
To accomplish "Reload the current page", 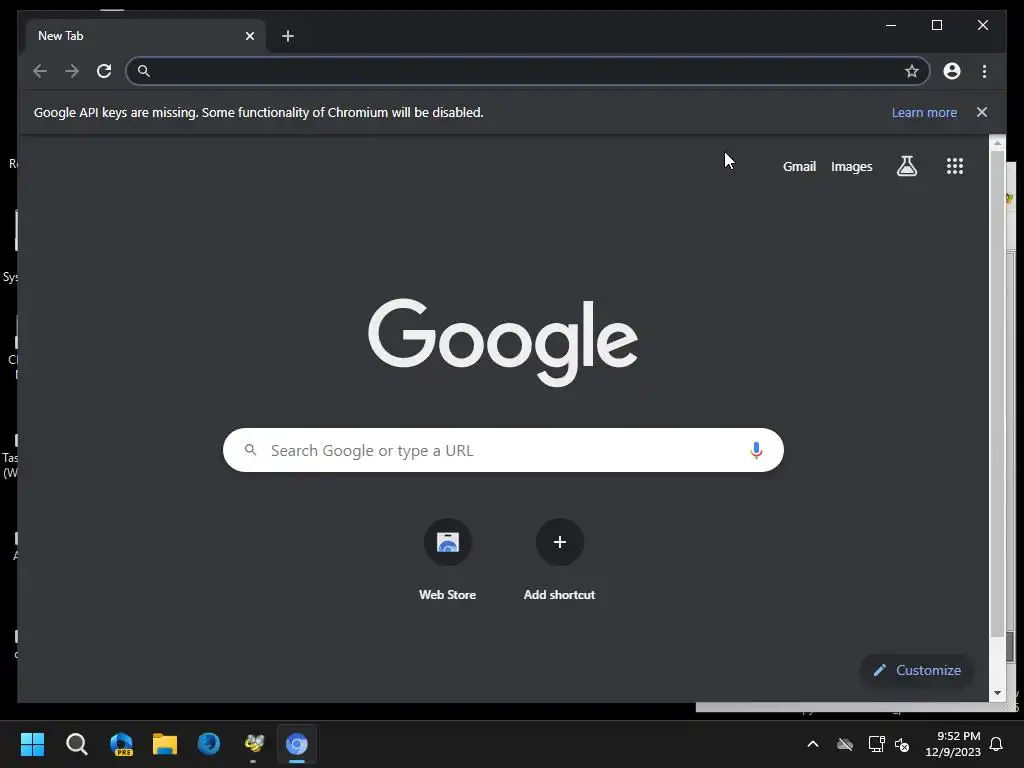I will [104, 71].
